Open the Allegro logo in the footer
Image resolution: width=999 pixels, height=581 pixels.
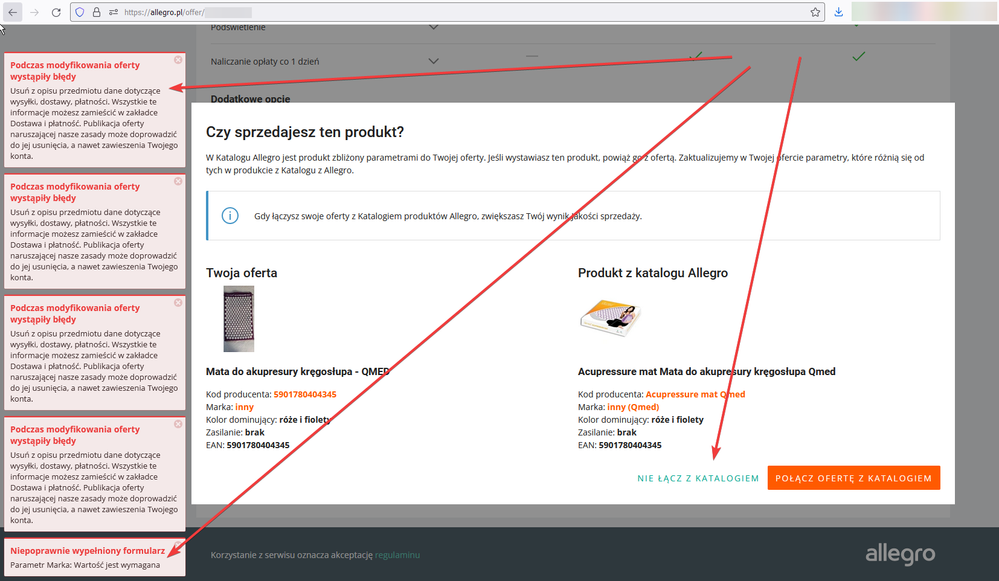pyautogui.click(x=900, y=554)
